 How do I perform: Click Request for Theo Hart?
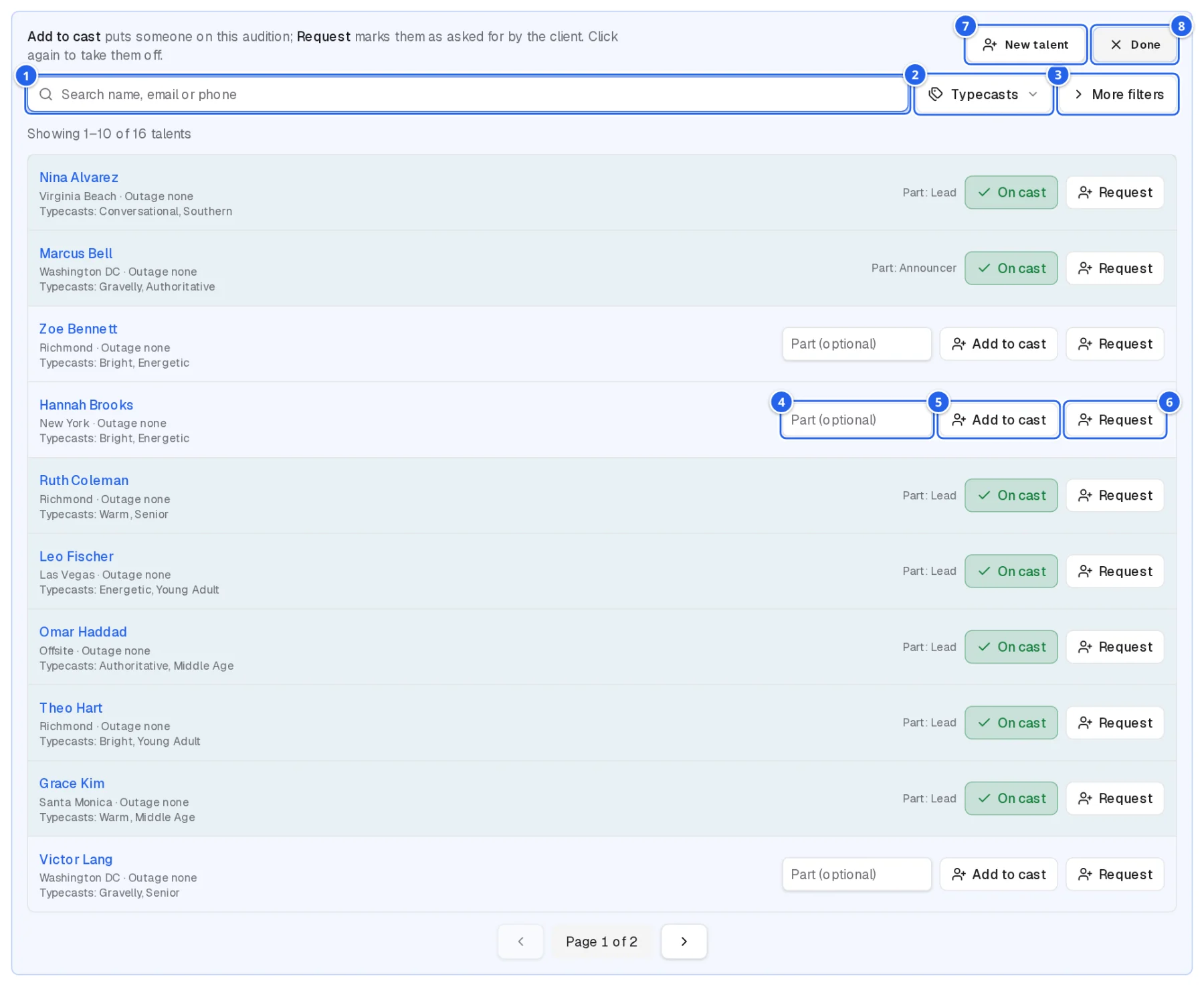(1114, 723)
